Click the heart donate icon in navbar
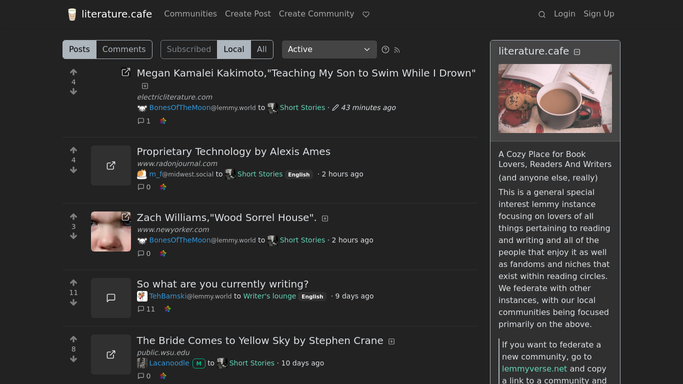Screen dimensions: 683x384 pos(366,14)
